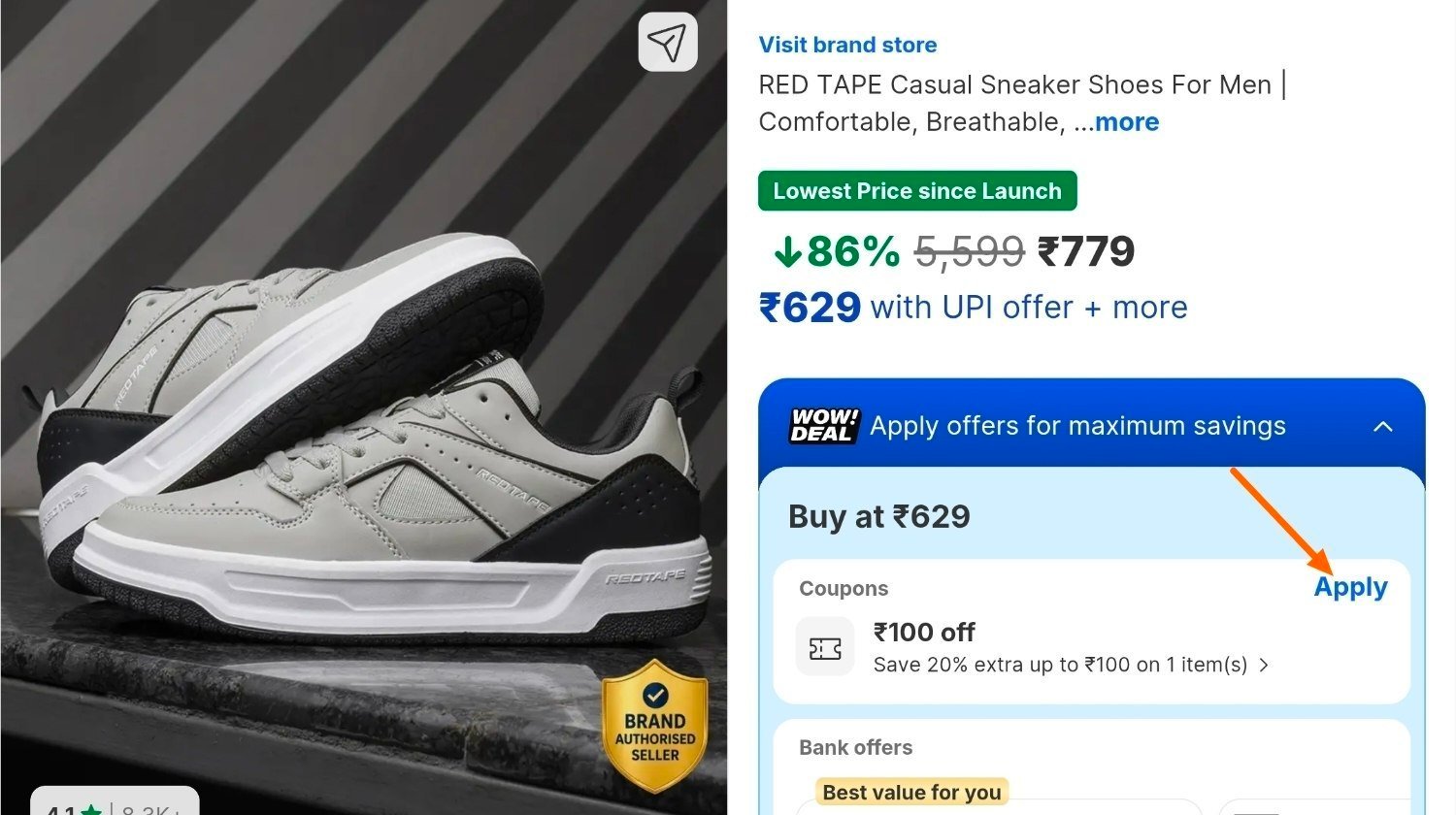The image size is (1456, 815).
Task: Open coupon details chevron after 1 item(s)
Action: pos(1264,666)
